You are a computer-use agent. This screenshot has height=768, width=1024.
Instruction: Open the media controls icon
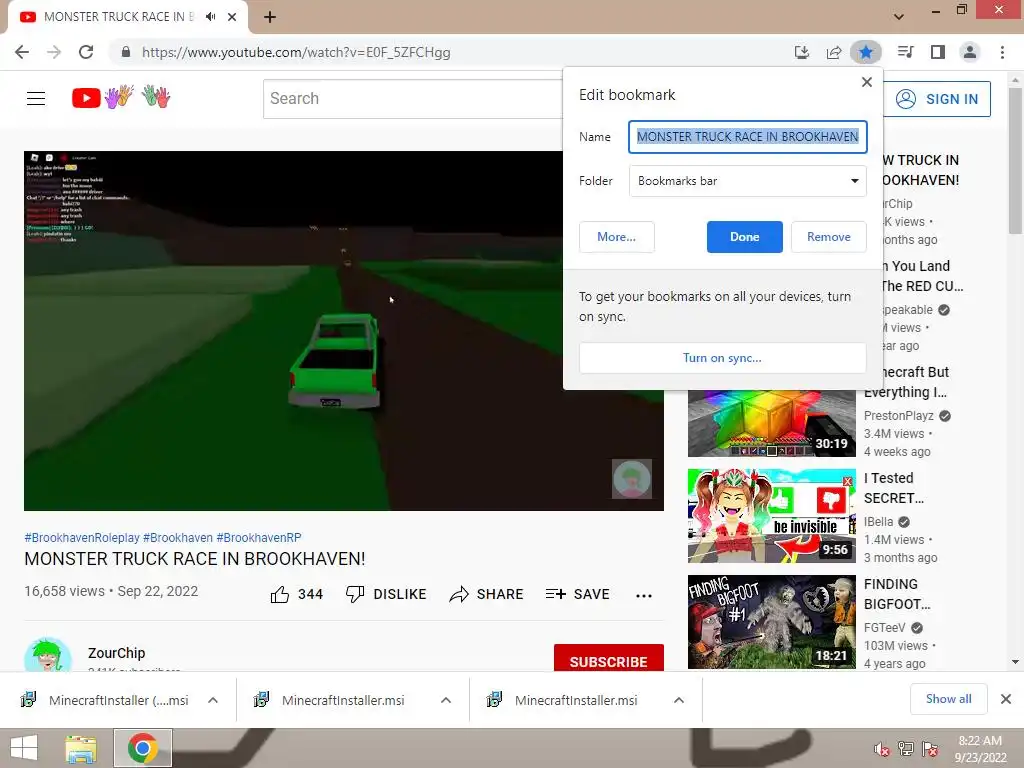(906, 52)
